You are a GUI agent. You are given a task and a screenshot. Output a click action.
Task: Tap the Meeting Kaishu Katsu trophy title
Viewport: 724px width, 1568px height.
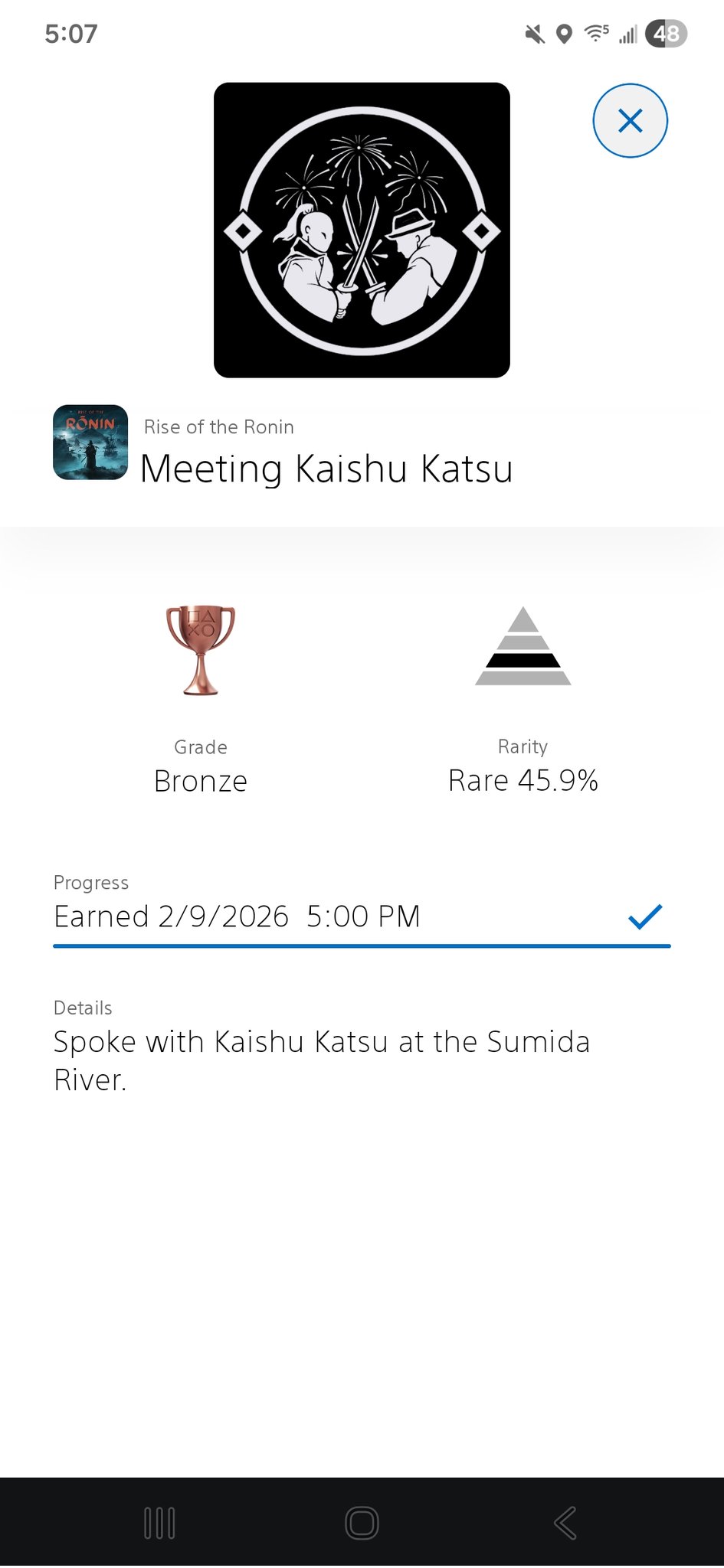click(326, 469)
